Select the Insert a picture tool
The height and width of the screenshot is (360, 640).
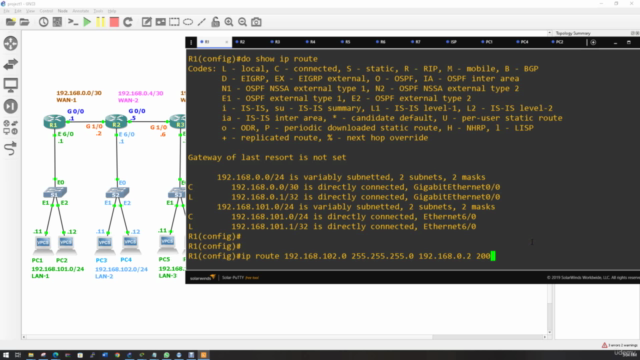(160, 22)
